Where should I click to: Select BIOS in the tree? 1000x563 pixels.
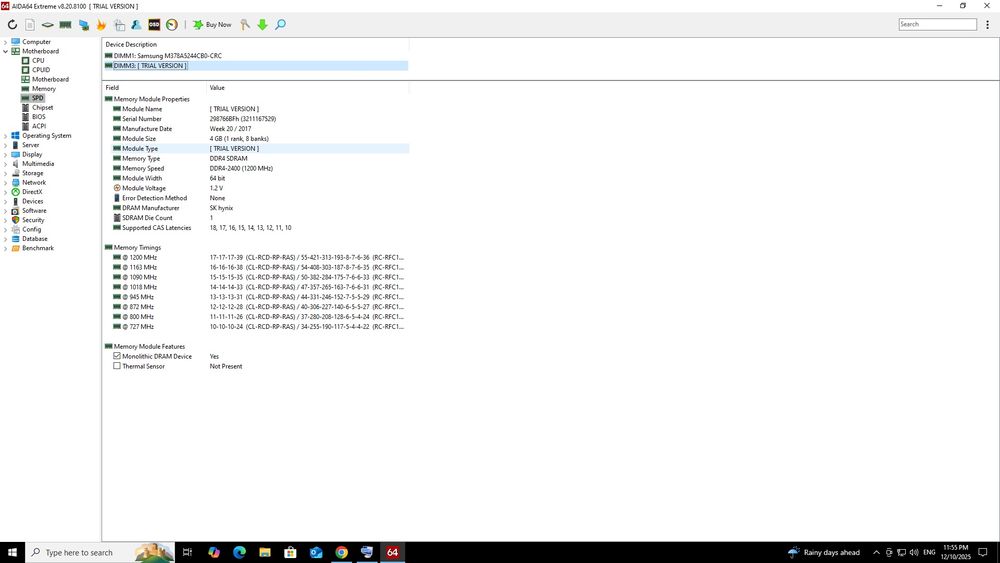tap(38, 117)
